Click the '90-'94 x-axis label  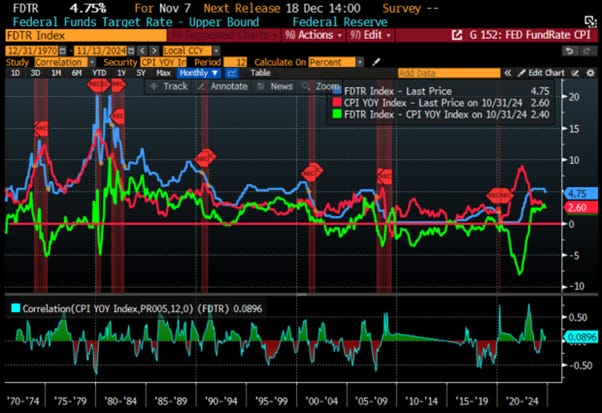tap(221, 401)
